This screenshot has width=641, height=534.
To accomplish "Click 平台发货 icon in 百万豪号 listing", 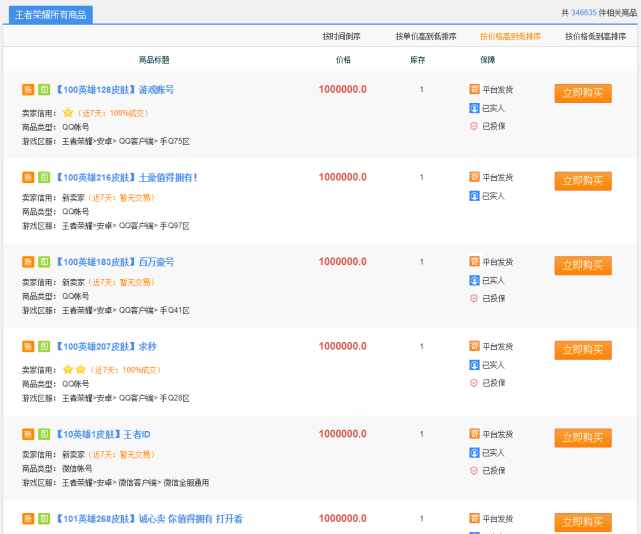I will coord(474,261).
